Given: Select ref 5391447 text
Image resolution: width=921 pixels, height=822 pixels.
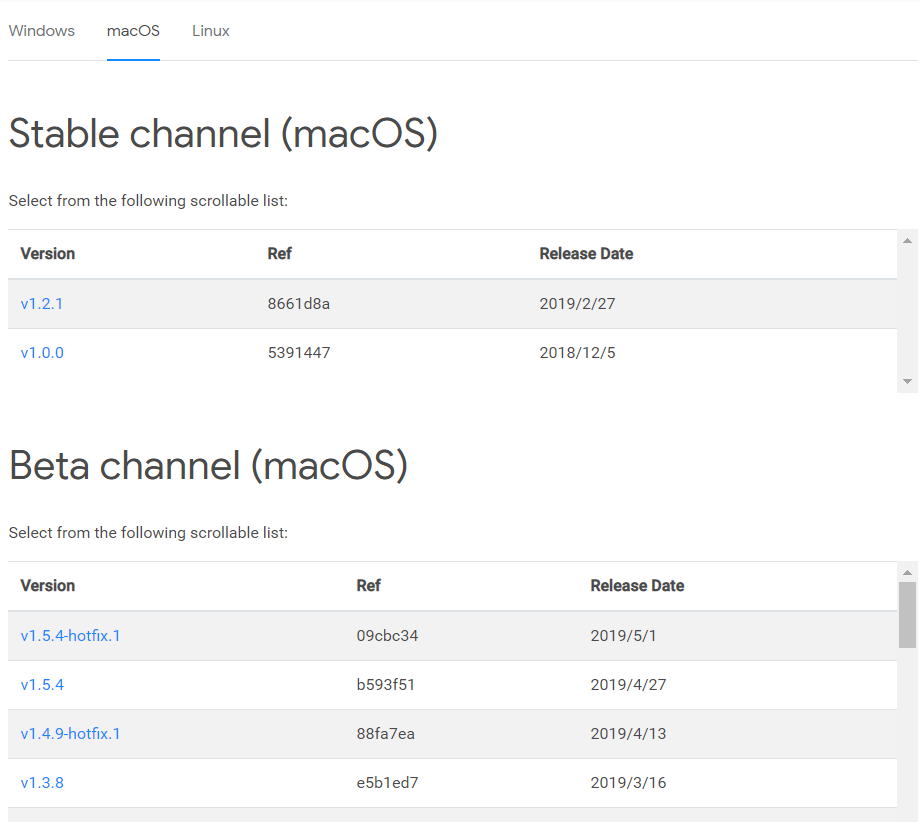Looking at the screenshot, I should [x=299, y=353].
